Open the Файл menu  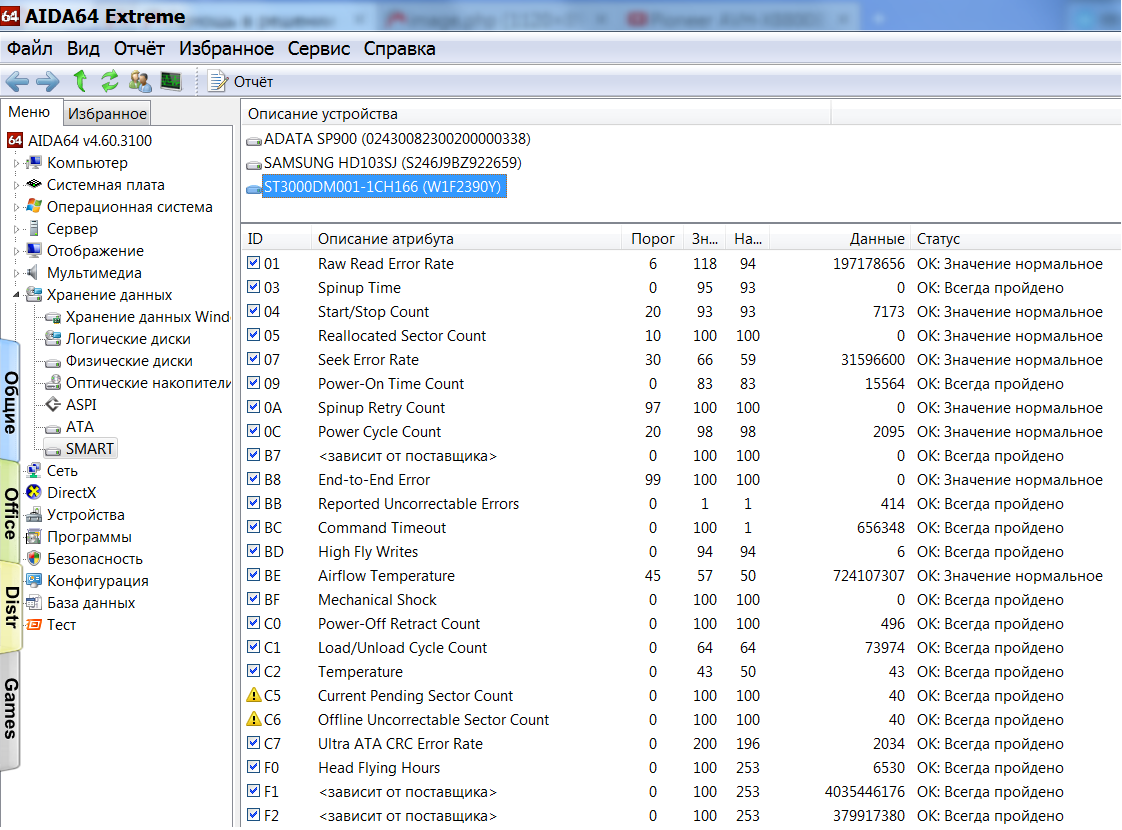29,49
